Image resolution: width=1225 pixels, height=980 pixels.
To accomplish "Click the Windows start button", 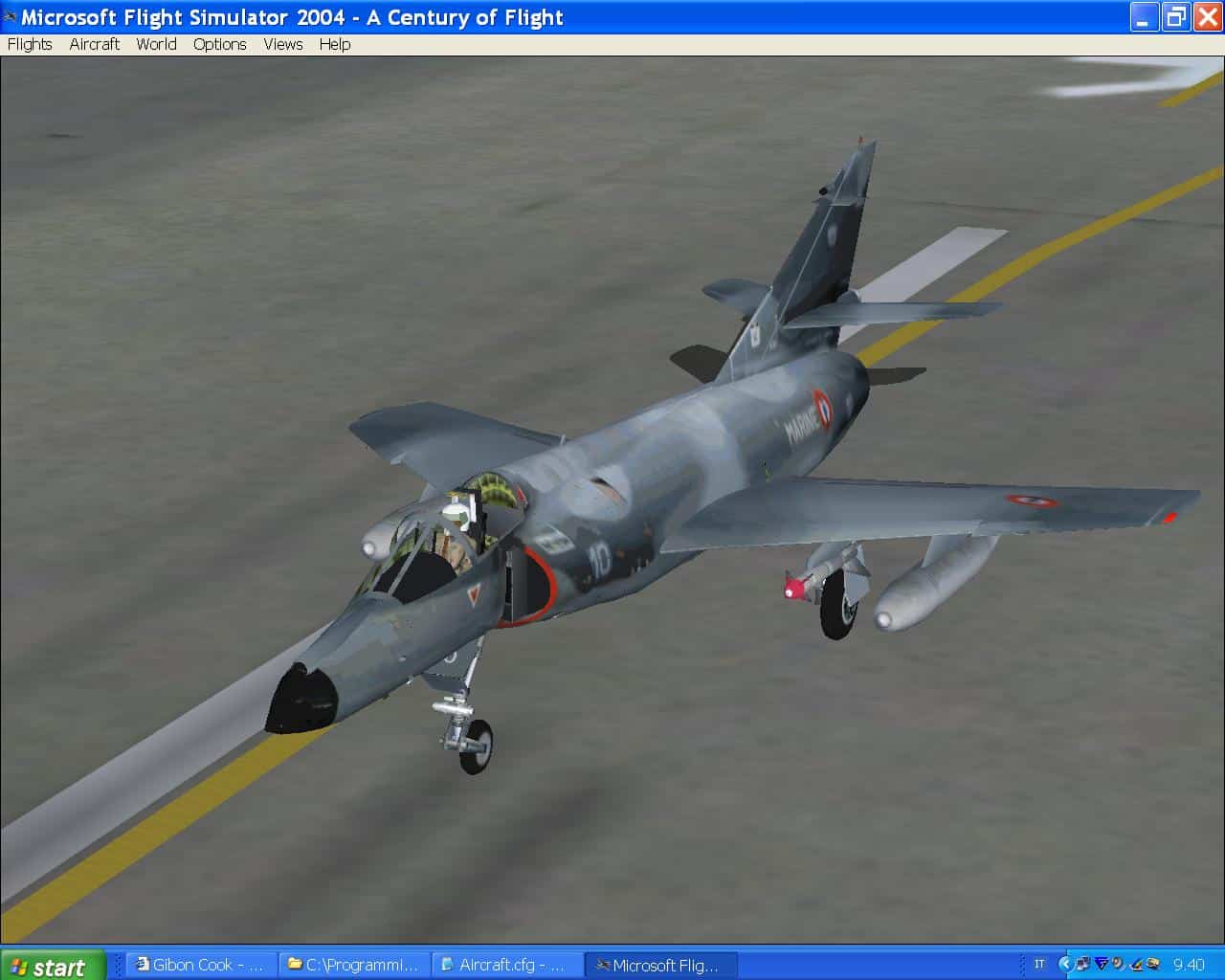I will (50, 966).
